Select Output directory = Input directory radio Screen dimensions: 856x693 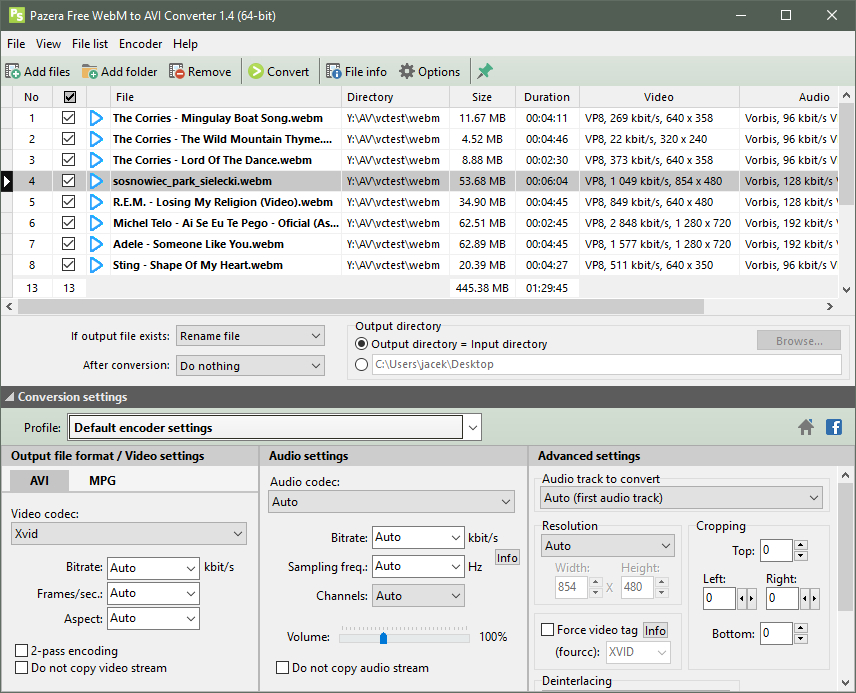coord(361,344)
